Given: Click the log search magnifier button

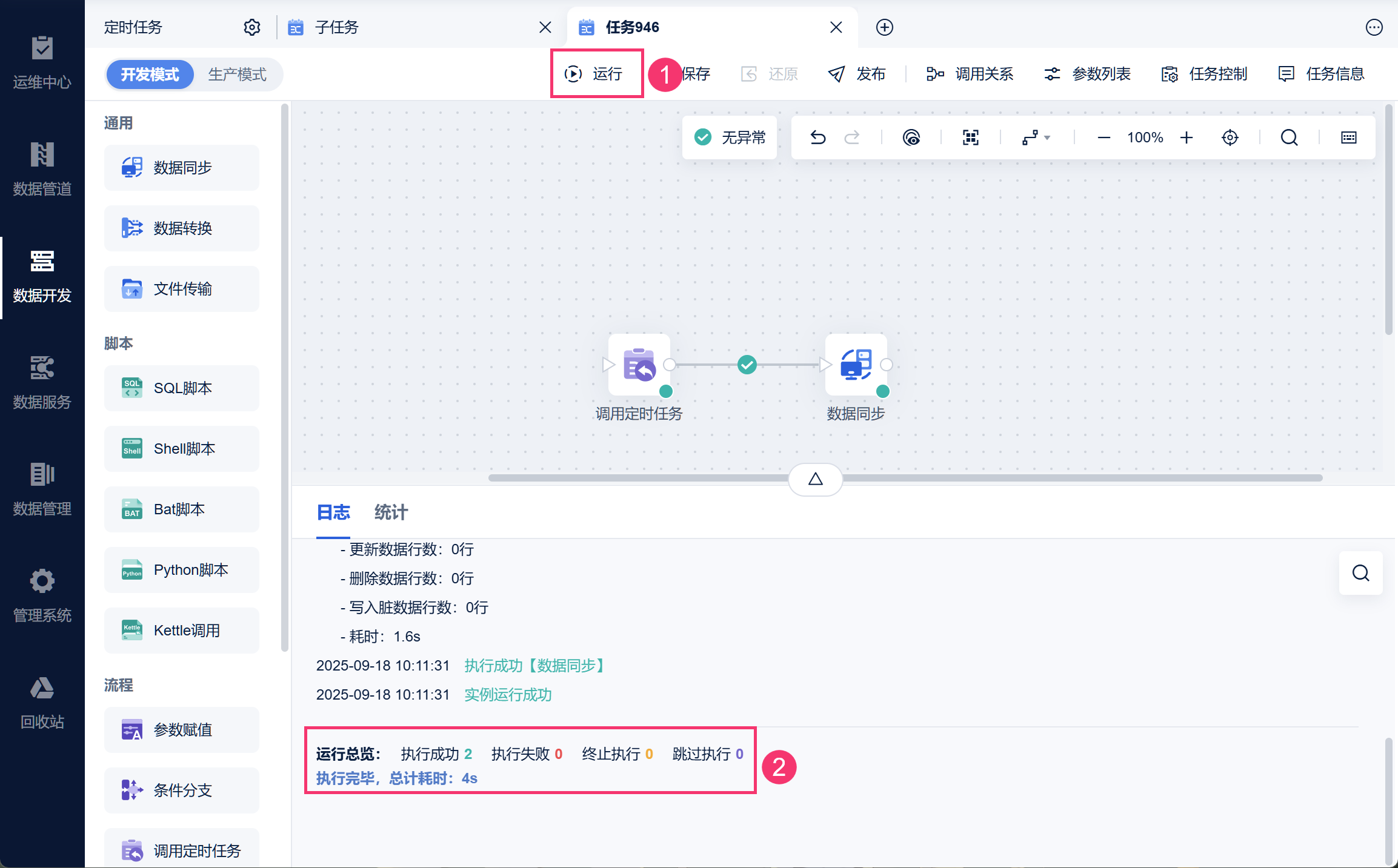Looking at the screenshot, I should pos(1360,572).
